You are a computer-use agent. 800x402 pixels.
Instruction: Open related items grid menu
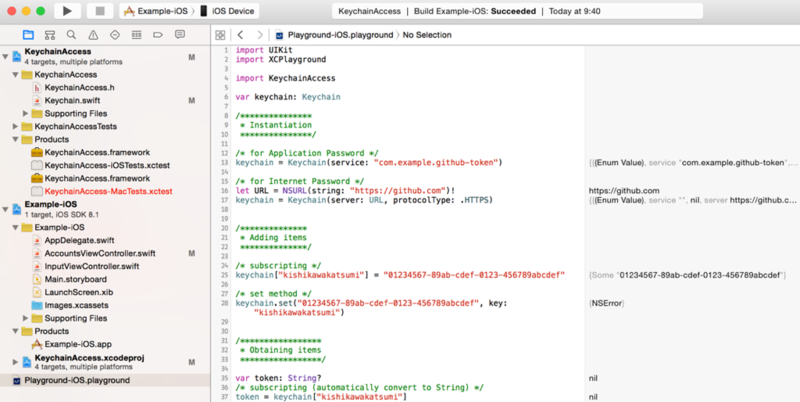[x=220, y=35]
